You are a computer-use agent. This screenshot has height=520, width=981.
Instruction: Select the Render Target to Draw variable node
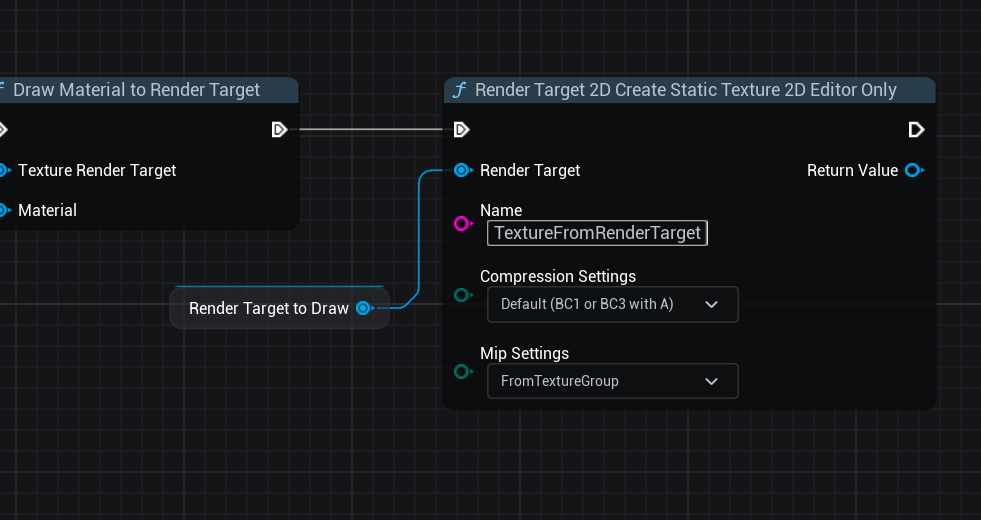click(x=280, y=307)
